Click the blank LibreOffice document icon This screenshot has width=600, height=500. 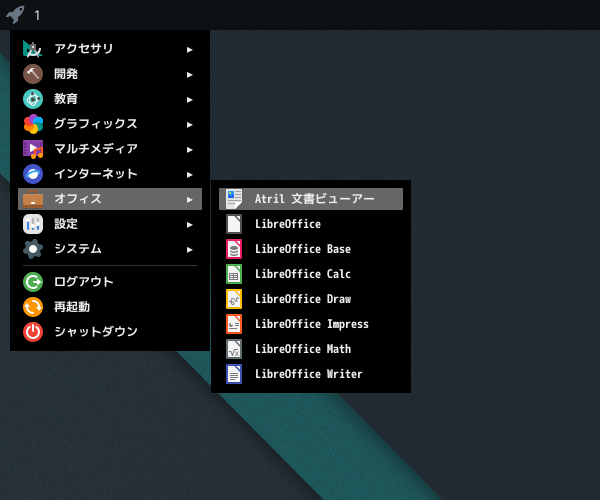click(234, 224)
